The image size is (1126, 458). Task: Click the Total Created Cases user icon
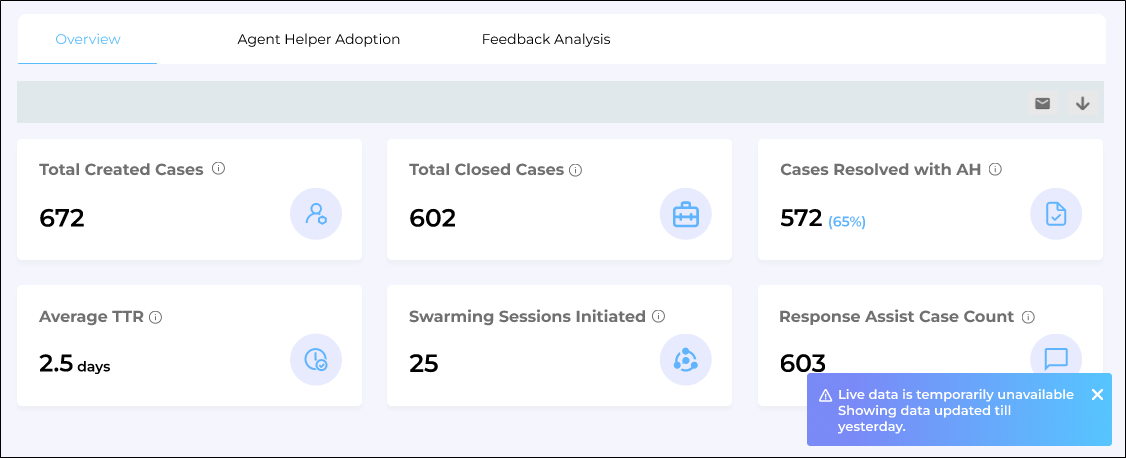point(316,214)
